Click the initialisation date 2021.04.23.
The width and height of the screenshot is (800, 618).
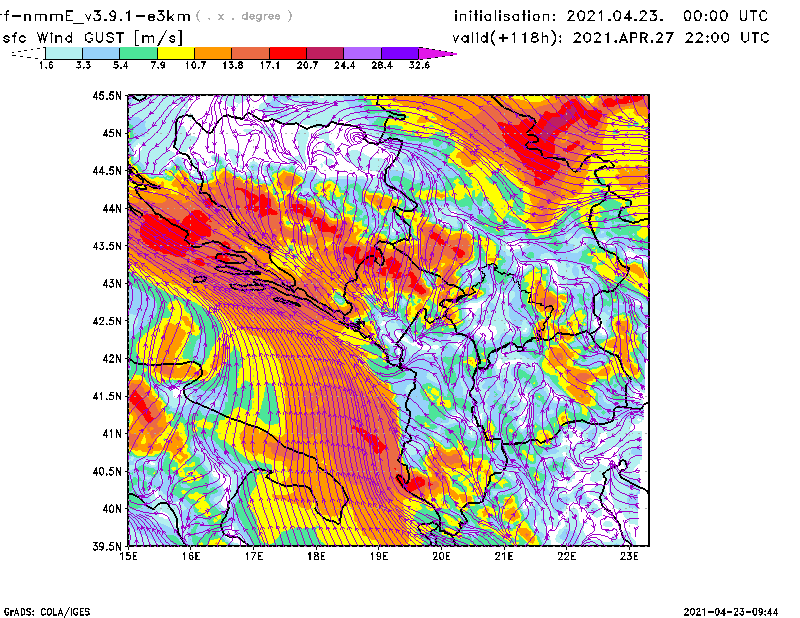pyautogui.click(x=615, y=16)
